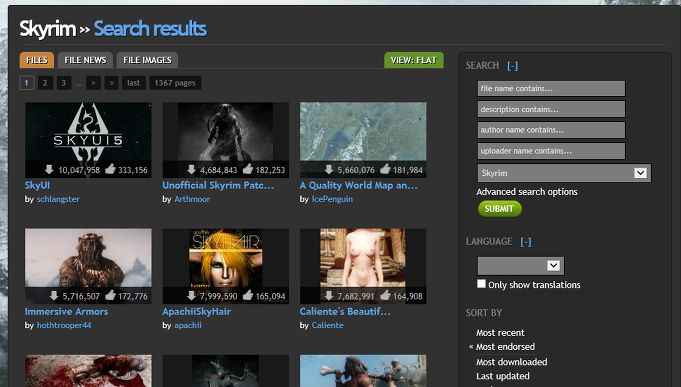Open the ApachiiSkyHair thumbnail
Screen dimensions: 681x387
point(225,266)
